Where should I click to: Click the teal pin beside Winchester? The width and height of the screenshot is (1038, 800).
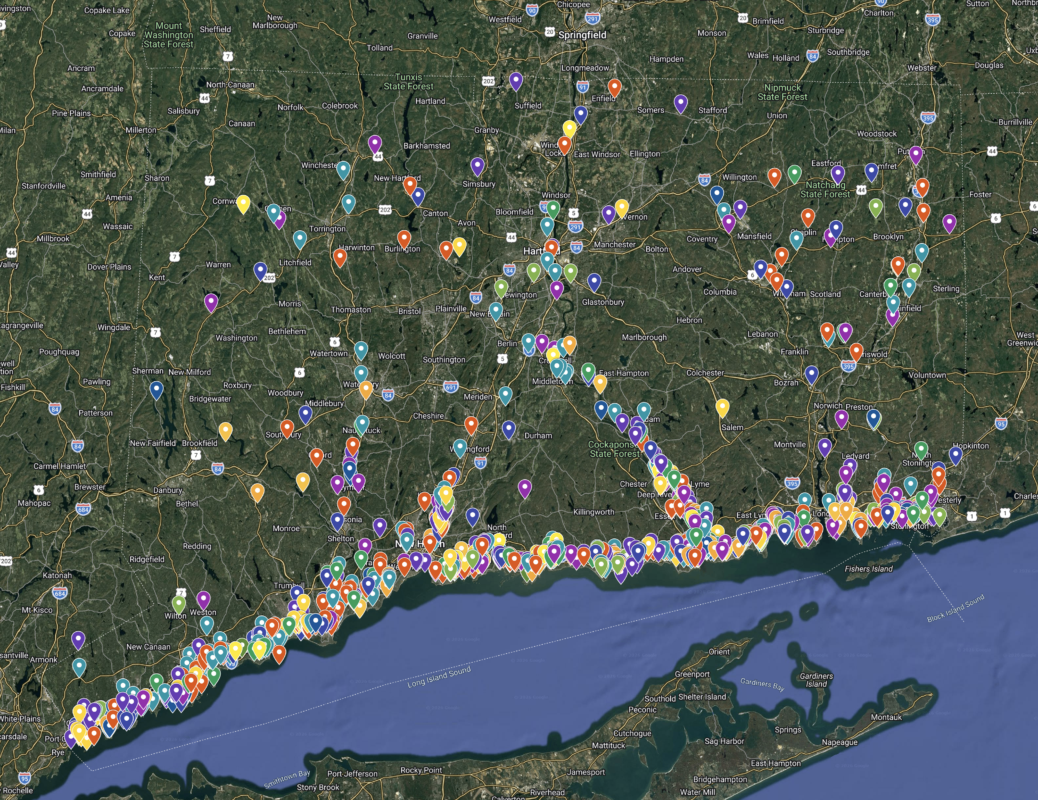(343, 169)
